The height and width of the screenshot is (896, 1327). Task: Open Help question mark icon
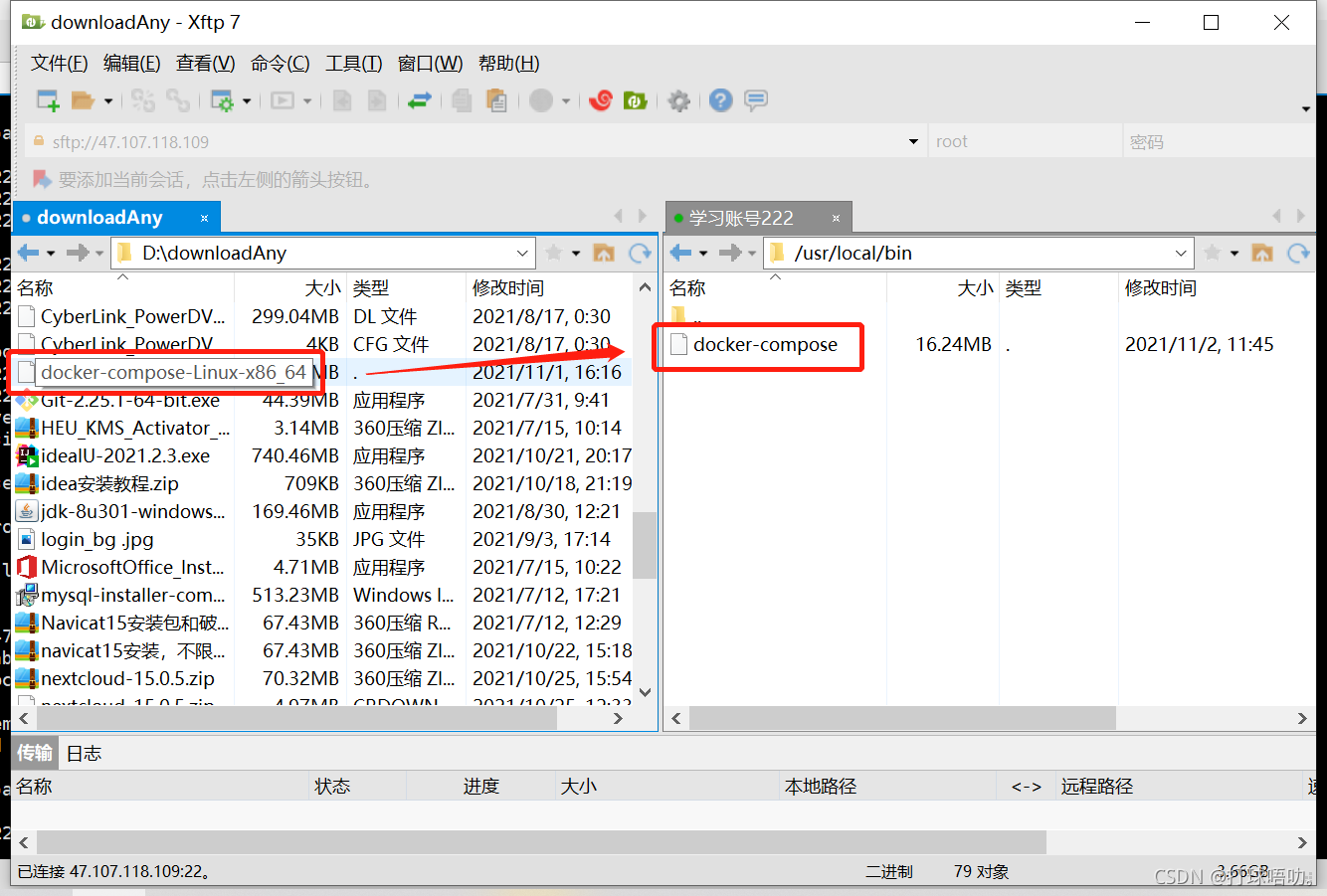(x=721, y=100)
